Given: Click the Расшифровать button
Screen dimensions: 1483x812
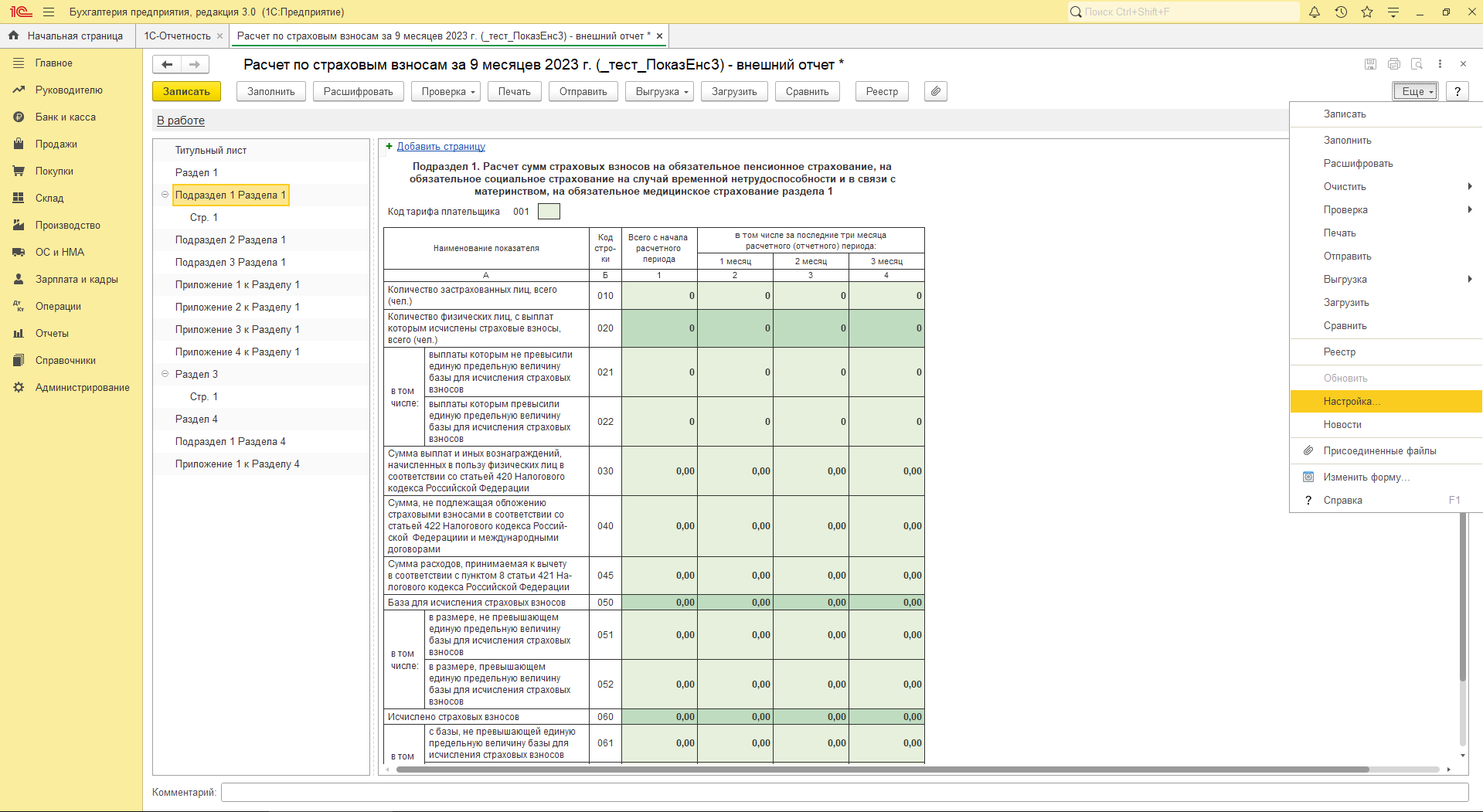Looking at the screenshot, I should click(359, 91).
